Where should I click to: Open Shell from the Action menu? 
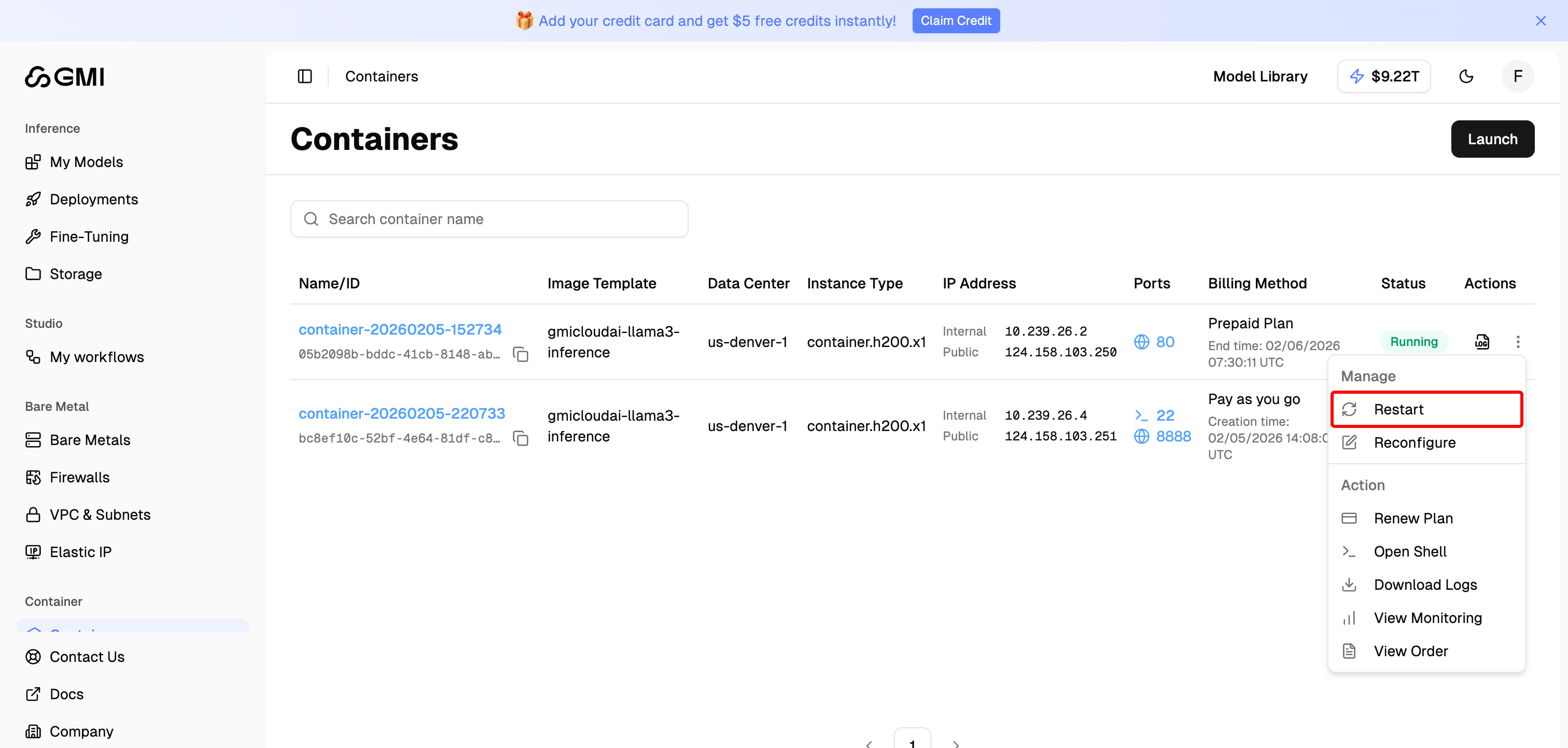[x=1409, y=551]
